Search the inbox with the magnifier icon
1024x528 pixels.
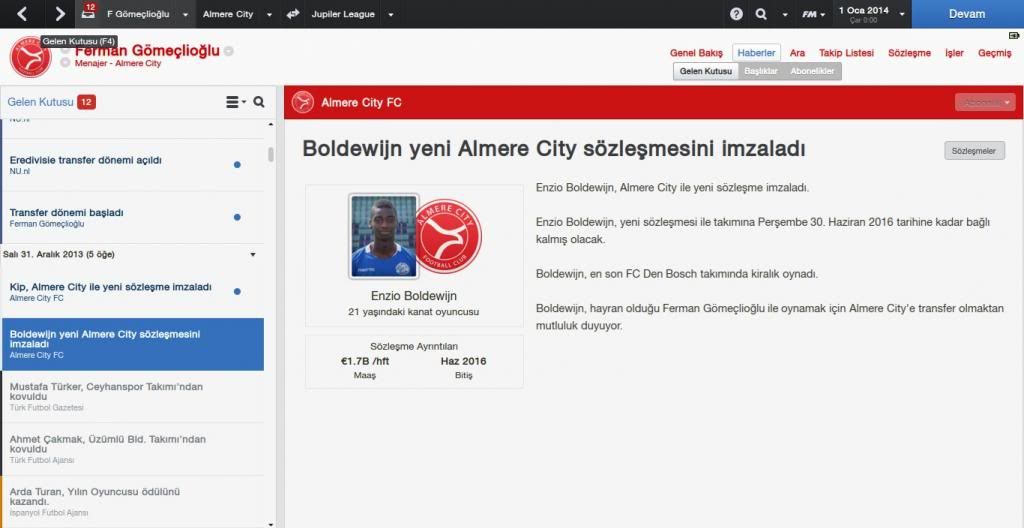pyautogui.click(x=259, y=102)
